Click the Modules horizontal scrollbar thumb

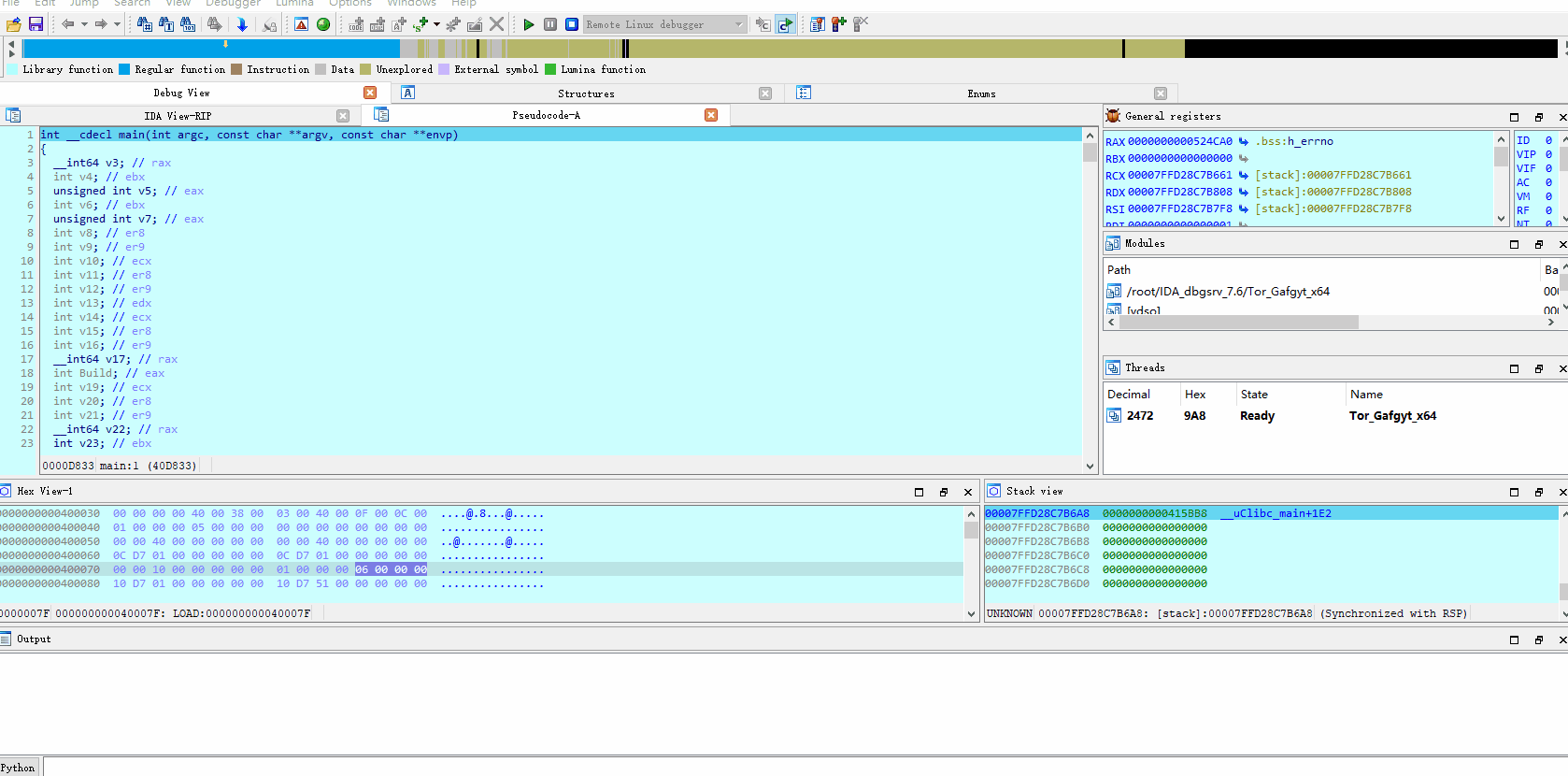[1239, 323]
